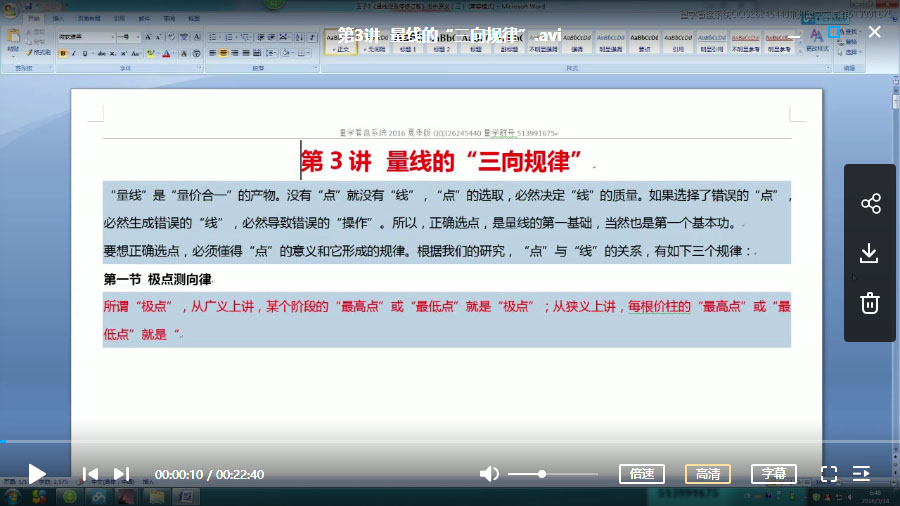
Task: Align text right in Word
Action: (x=234, y=53)
